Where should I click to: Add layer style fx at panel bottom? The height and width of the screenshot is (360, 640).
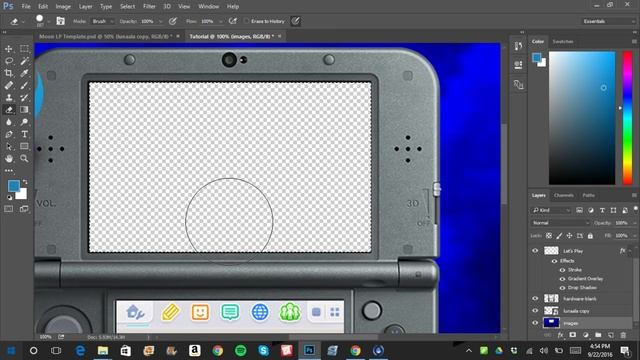tap(560, 335)
